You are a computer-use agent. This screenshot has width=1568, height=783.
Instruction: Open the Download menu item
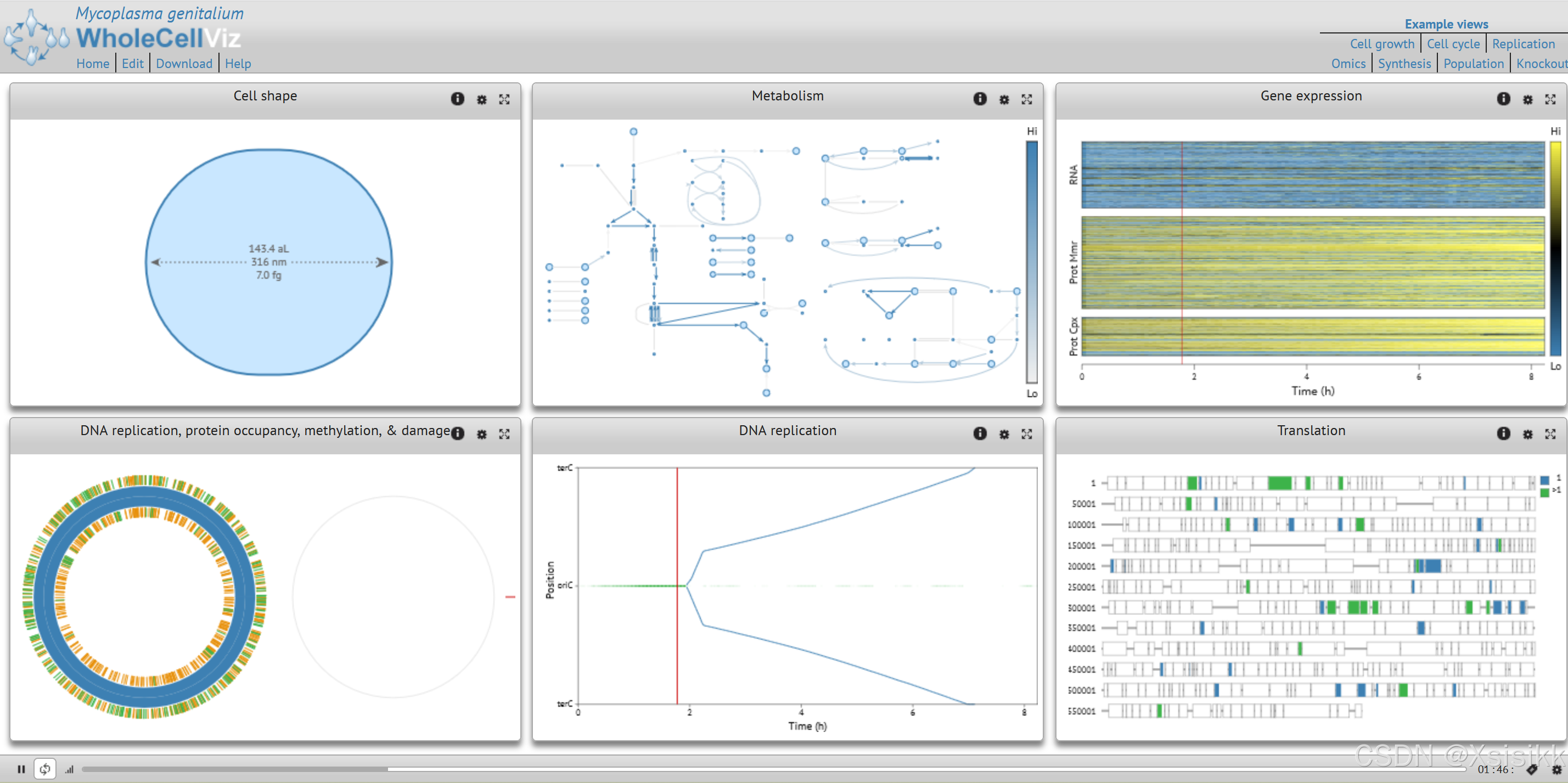(x=184, y=63)
